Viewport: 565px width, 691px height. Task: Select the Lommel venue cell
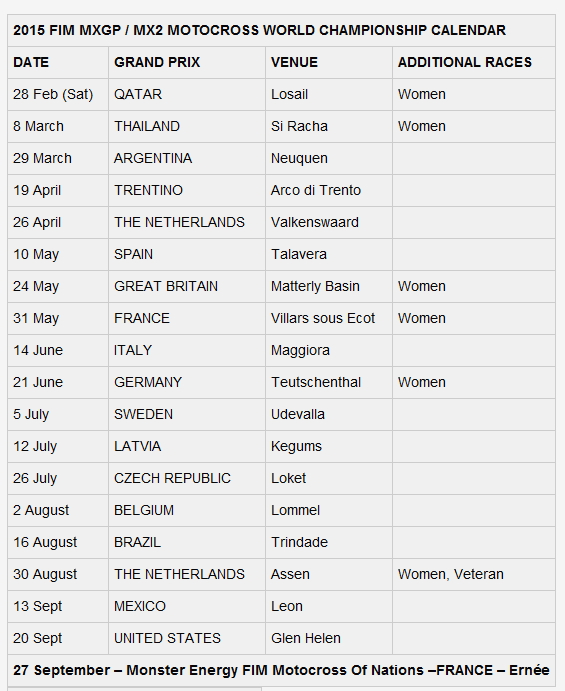coord(329,510)
